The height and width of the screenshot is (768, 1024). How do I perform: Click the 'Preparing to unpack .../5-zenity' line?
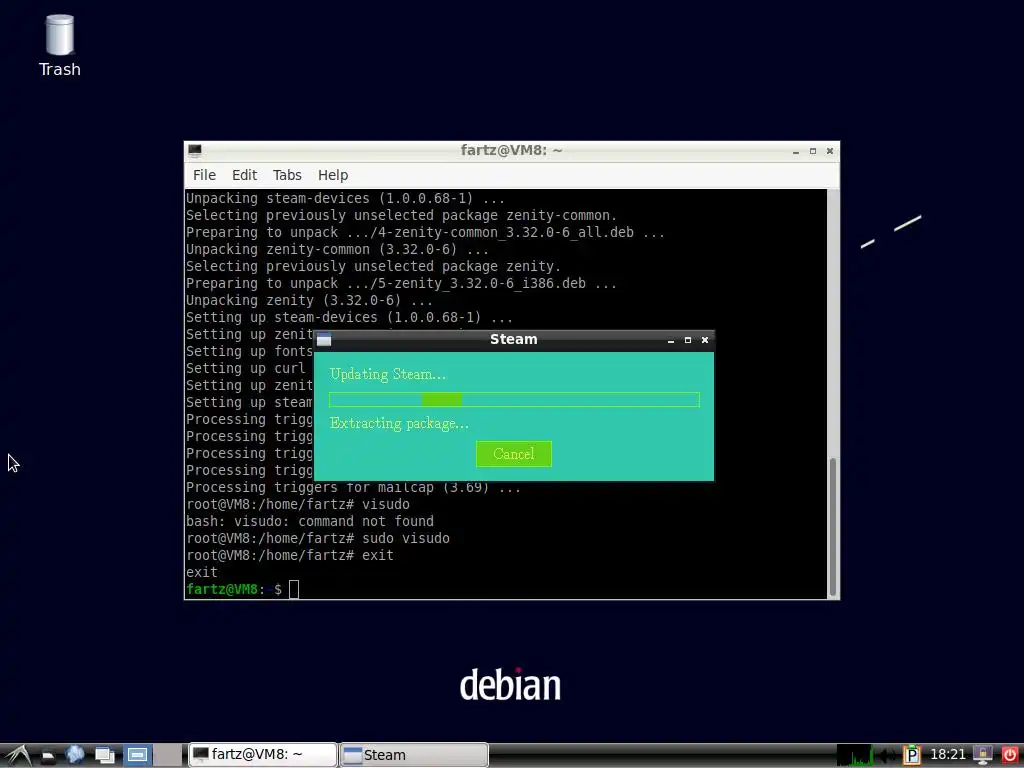coord(402,283)
